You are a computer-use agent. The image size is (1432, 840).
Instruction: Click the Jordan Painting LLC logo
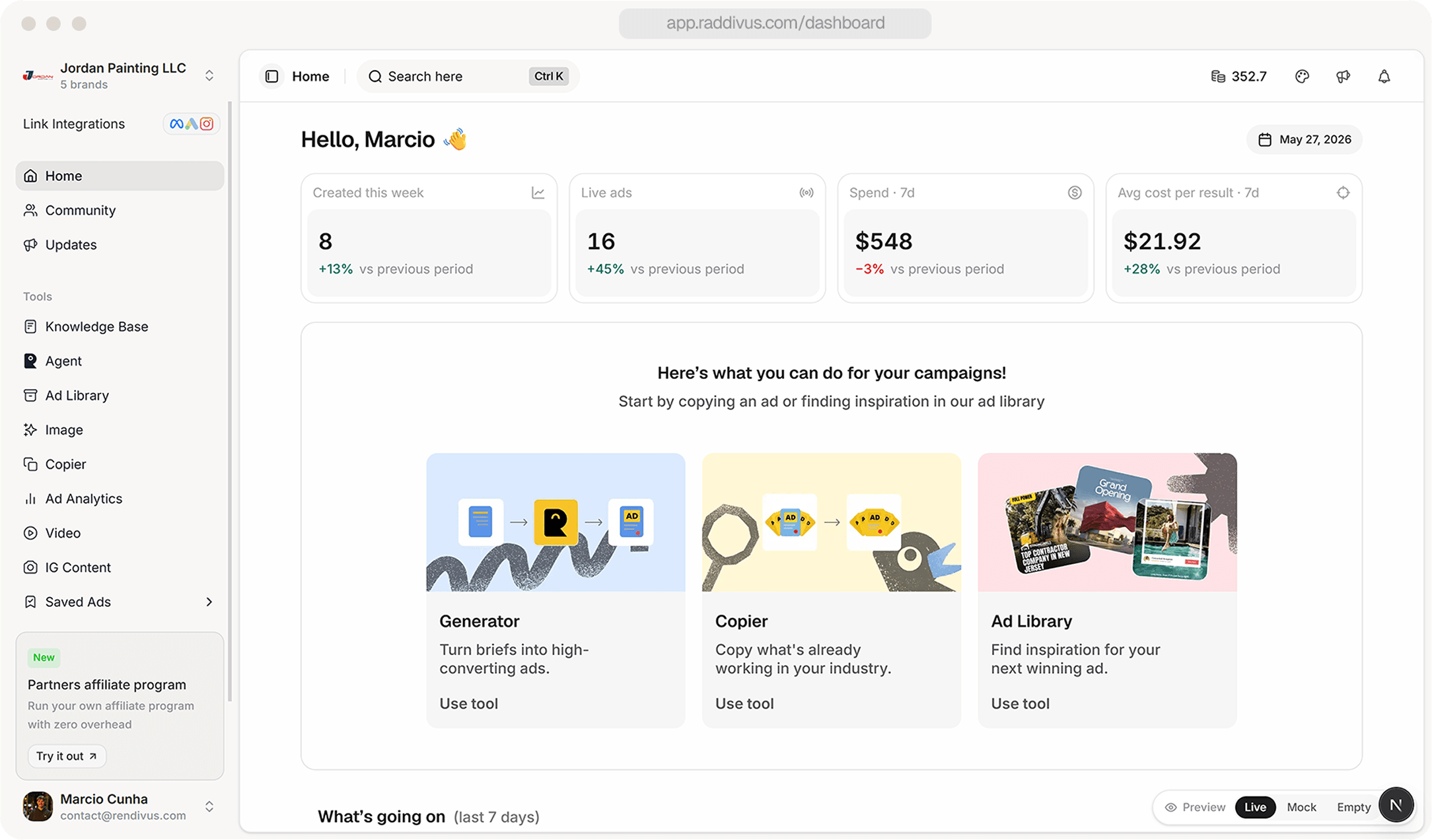point(38,76)
